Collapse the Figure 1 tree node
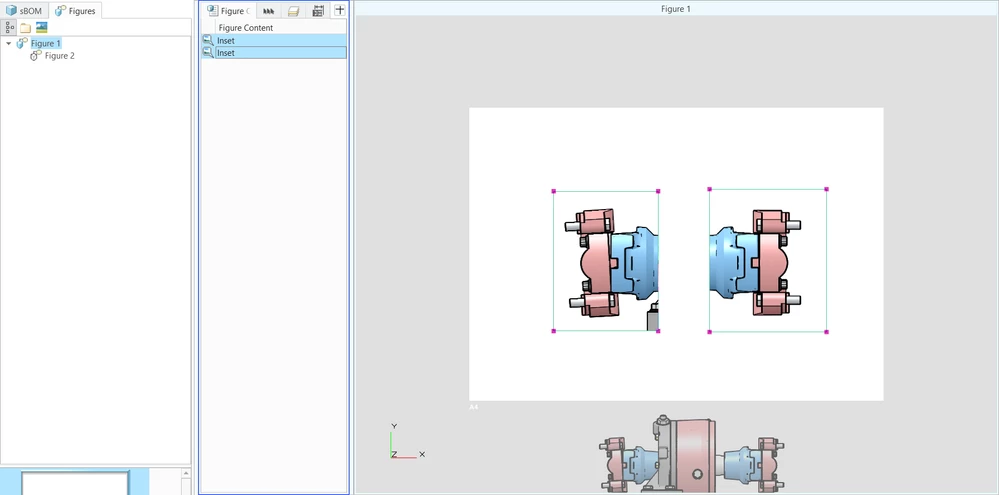 [8, 43]
